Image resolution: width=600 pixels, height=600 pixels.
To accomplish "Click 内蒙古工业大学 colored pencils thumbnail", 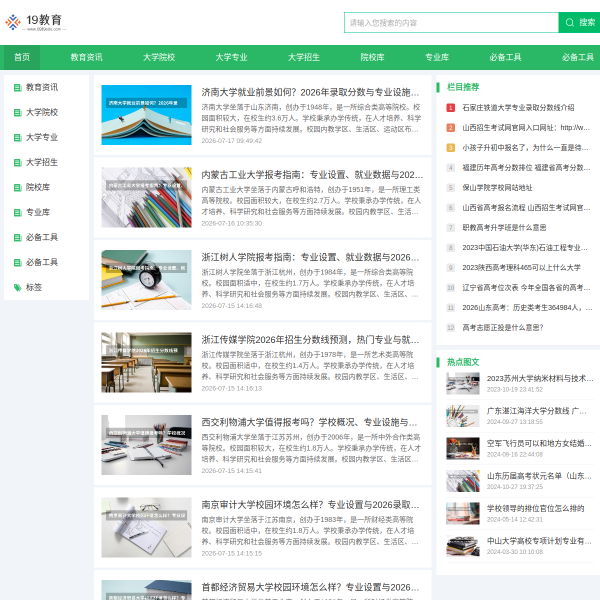I will click(146, 197).
